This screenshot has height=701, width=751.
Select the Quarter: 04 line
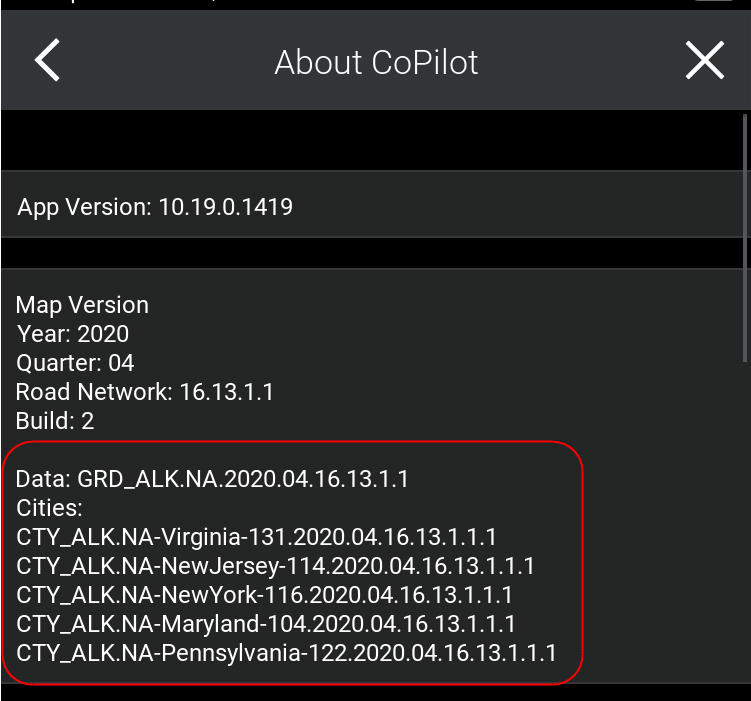tap(75, 363)
